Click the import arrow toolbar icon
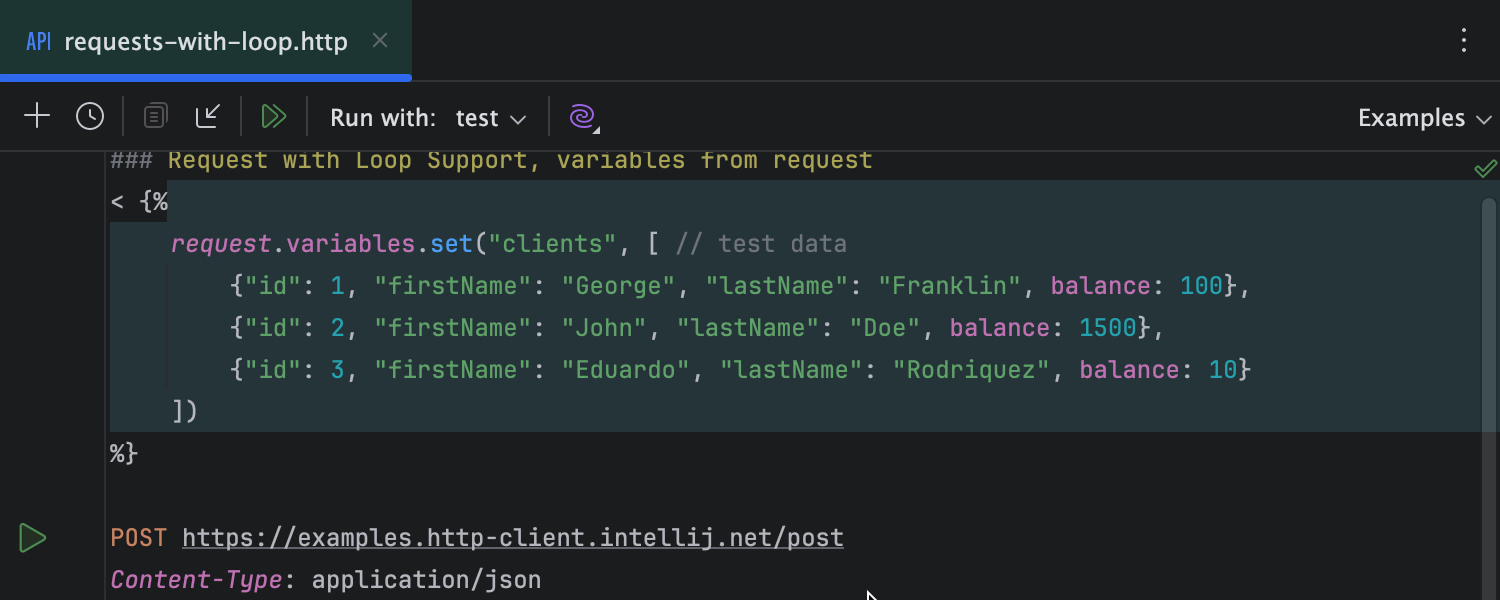This screenshot has height=600, width=1500. coord(208,117)
